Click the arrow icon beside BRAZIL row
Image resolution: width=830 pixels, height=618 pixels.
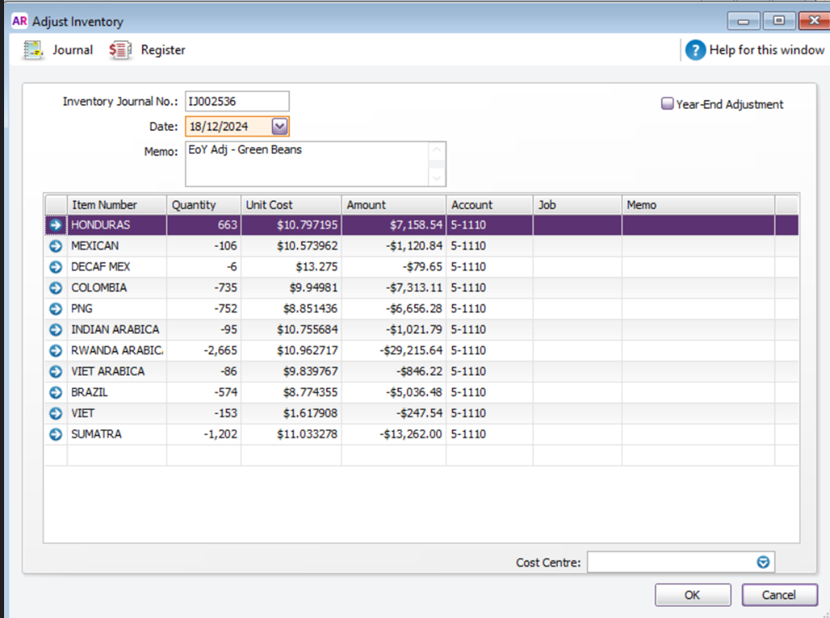55,393
